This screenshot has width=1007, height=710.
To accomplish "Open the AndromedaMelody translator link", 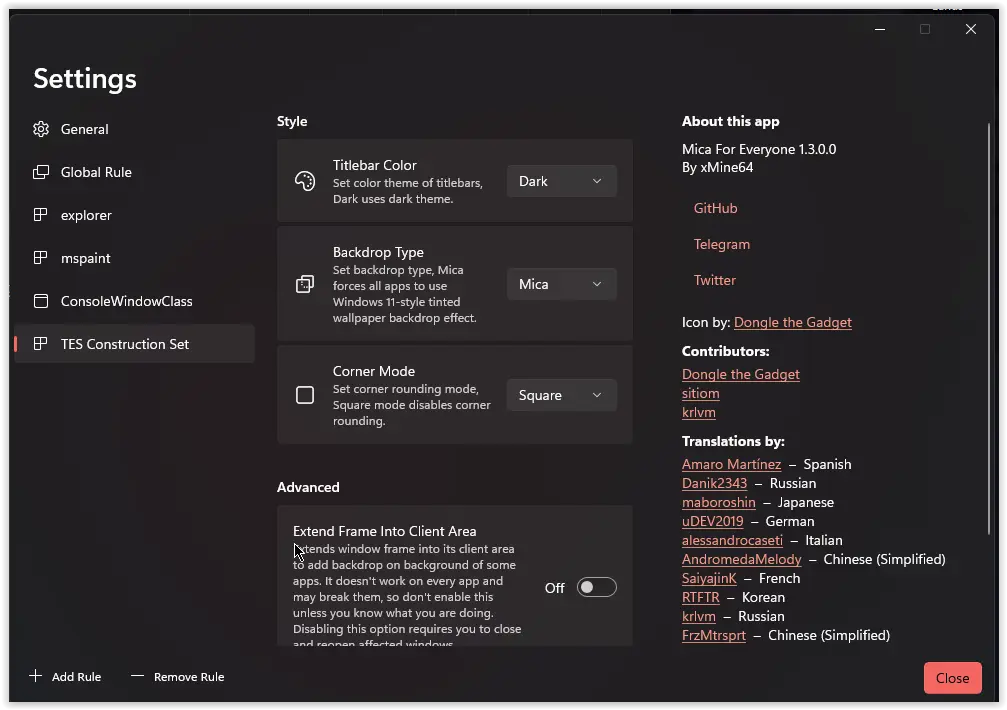I will coord(742,559).
